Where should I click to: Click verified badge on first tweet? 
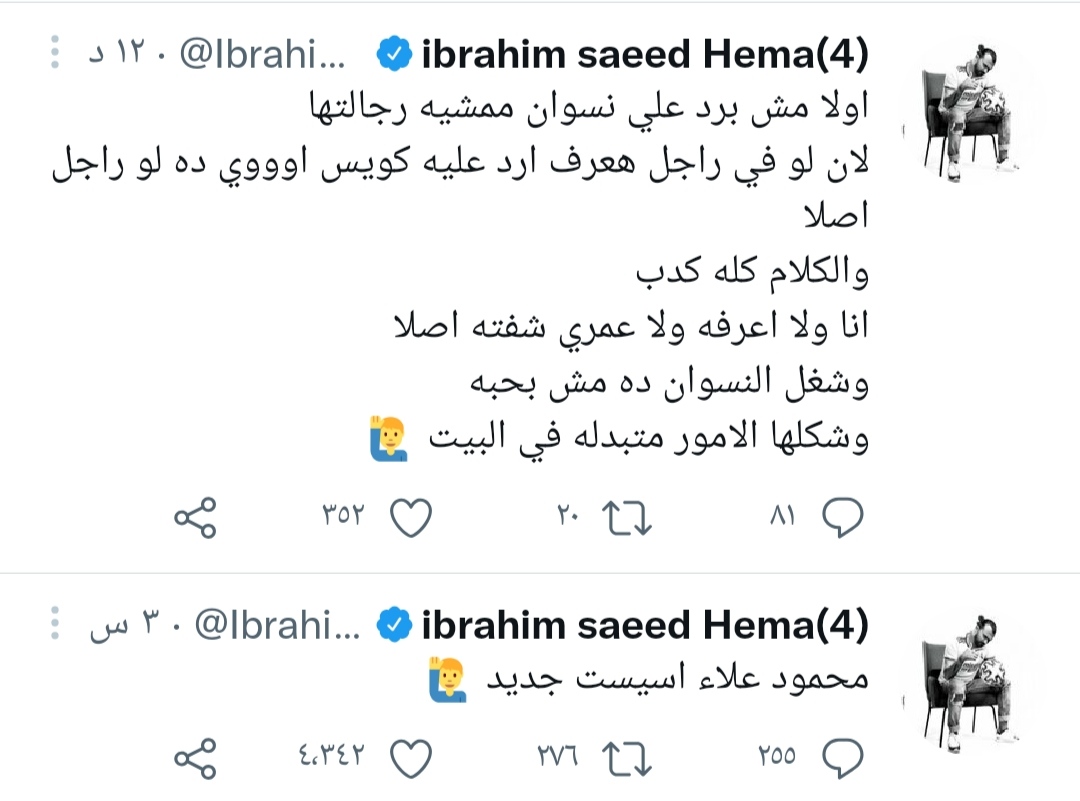pos(395,56)
